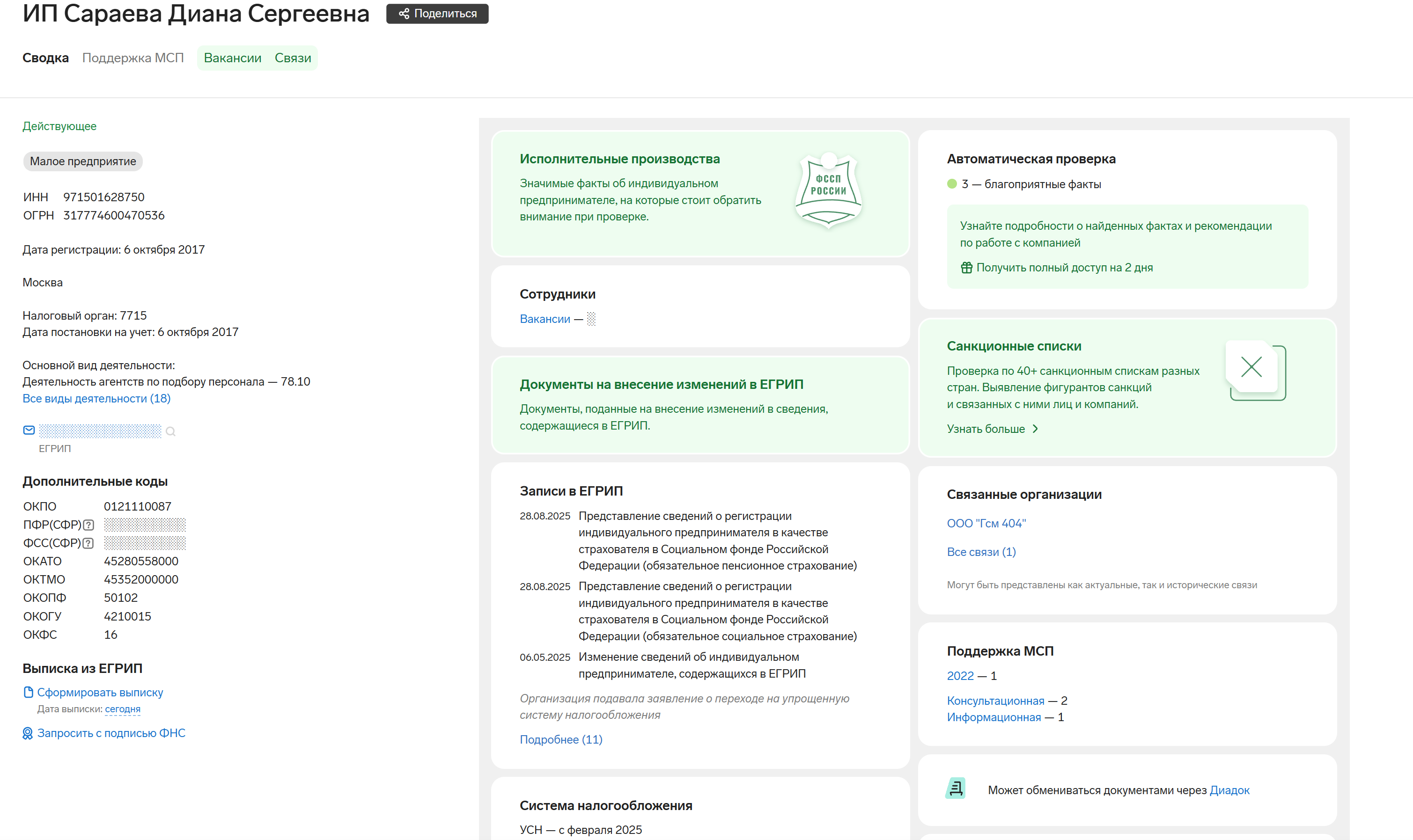Screen dimensions: 1413x840
Task: Click the magnifier icon beside the hidden email
Action: click(x=170, y=432)
